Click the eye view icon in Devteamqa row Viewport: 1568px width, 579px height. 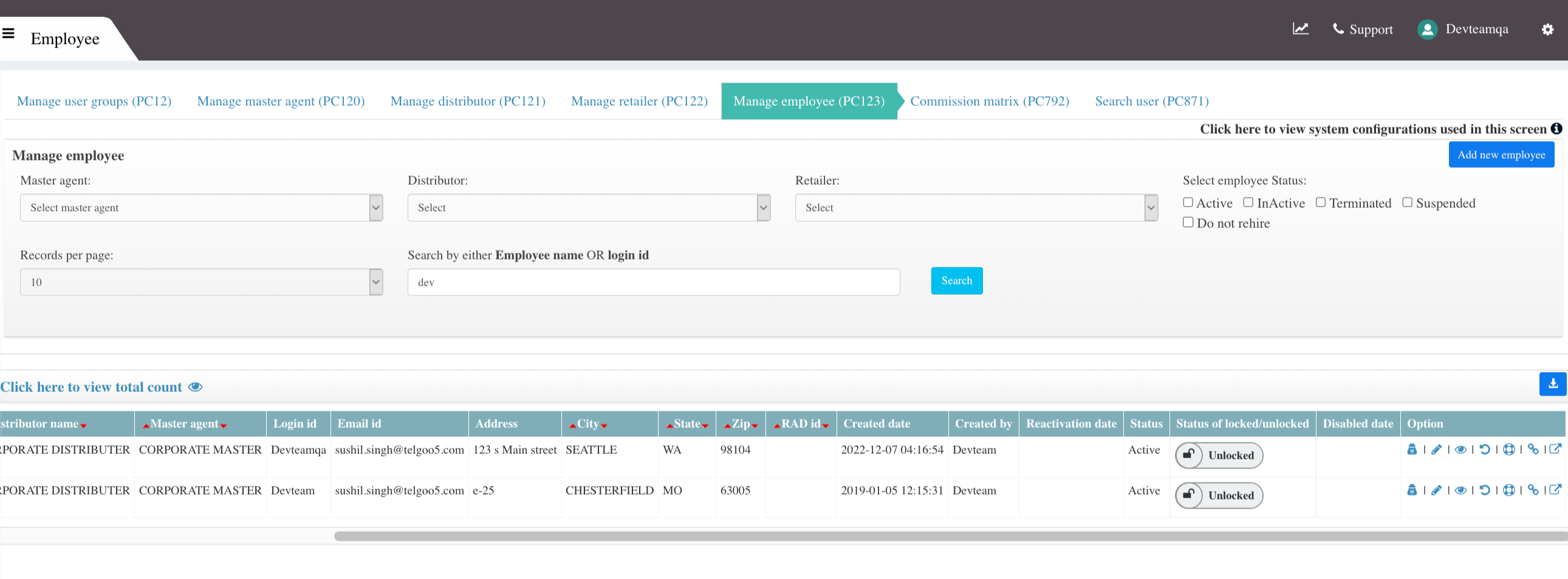point(1460,450)
